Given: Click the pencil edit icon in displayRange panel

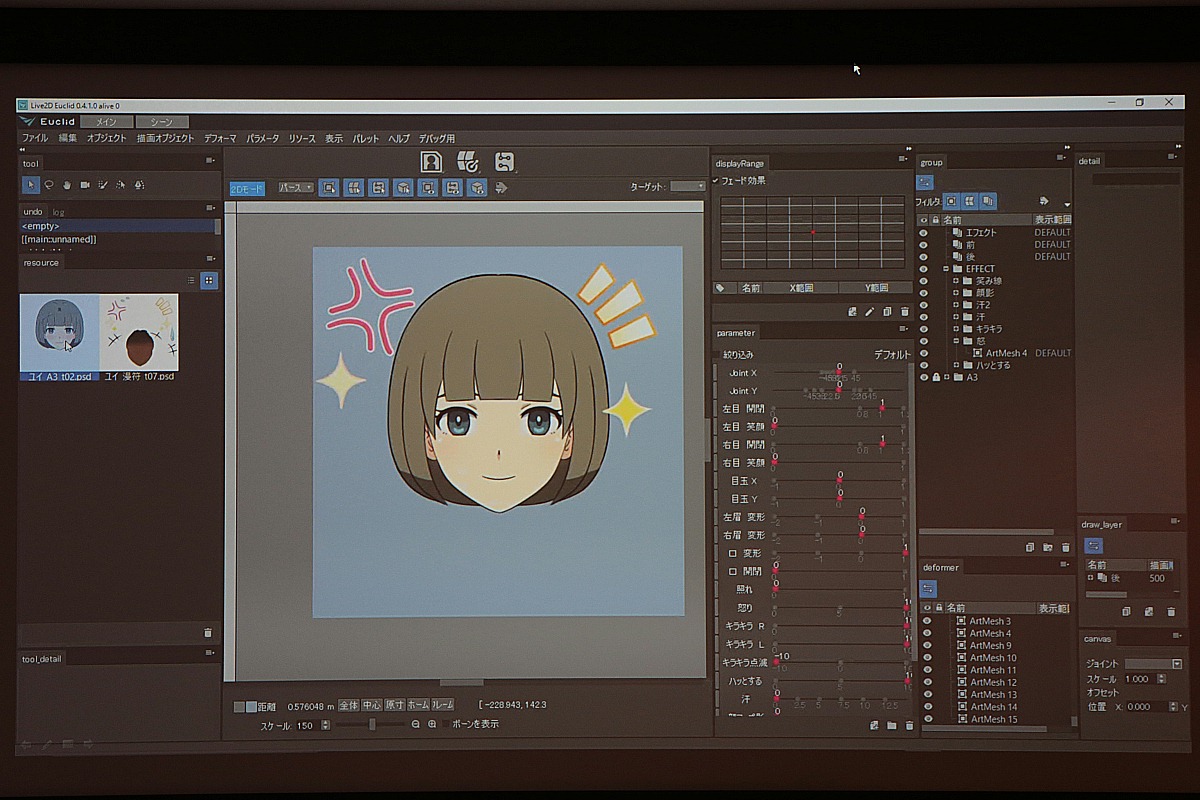Looking at the screenshot, I should click(869, 312).
